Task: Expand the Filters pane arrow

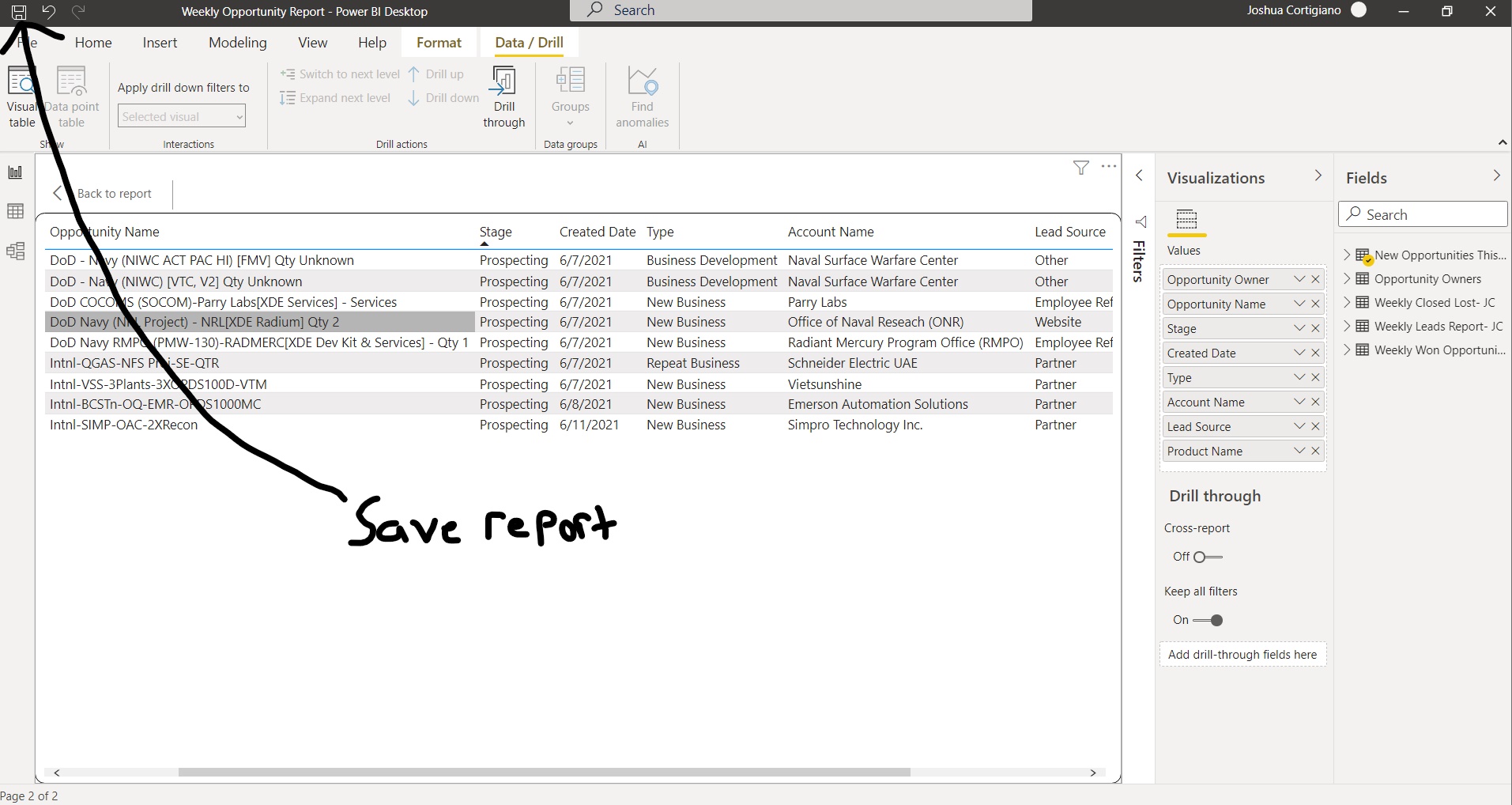Action: [1139, 176]
